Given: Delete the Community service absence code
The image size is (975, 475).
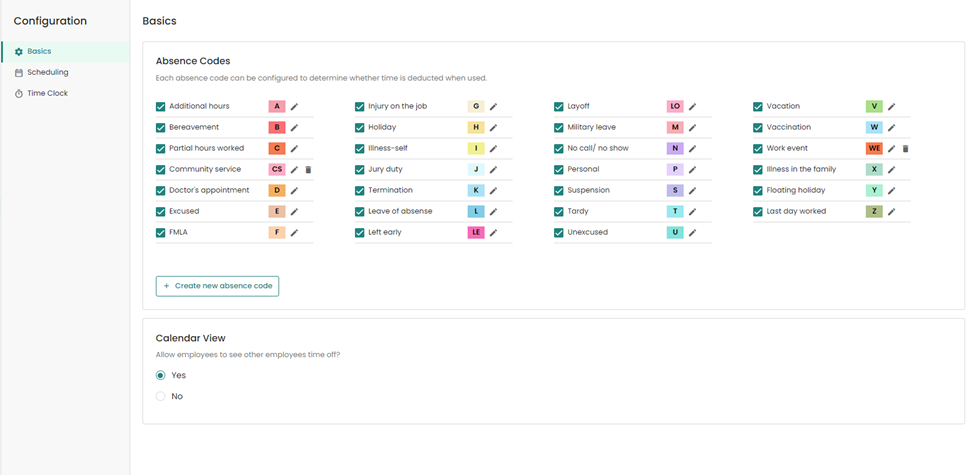Looking at the screenshot, I should pyautogui.click(x=308, y=170).
